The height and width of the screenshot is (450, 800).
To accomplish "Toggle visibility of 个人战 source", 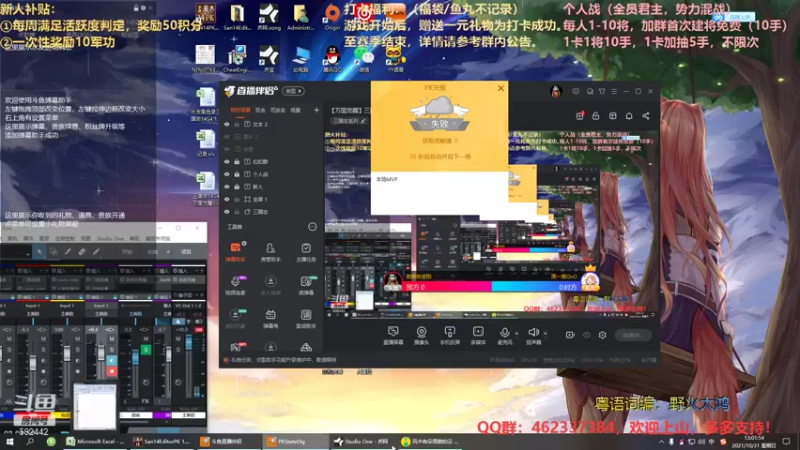I will 227,174.
